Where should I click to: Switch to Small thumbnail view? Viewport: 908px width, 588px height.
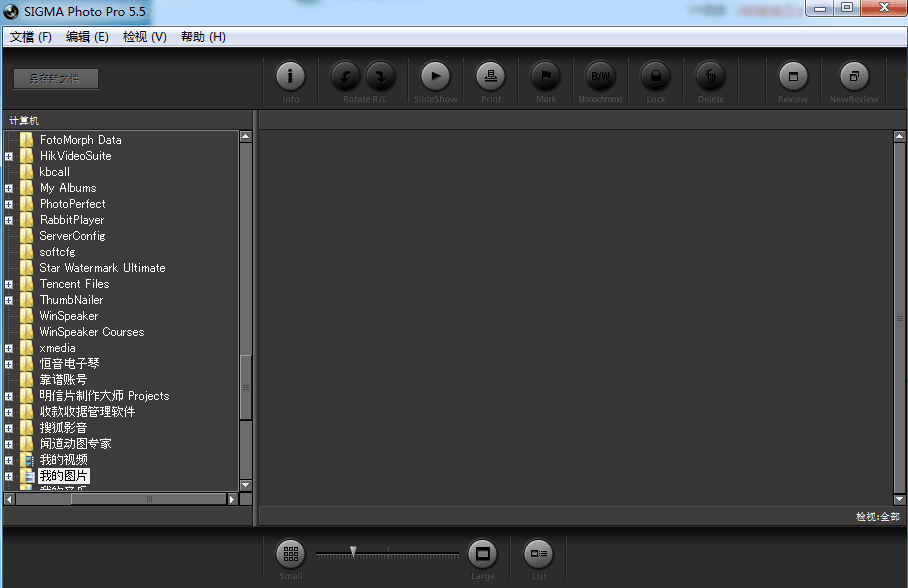pyautogui.click(x=291, y=554)
